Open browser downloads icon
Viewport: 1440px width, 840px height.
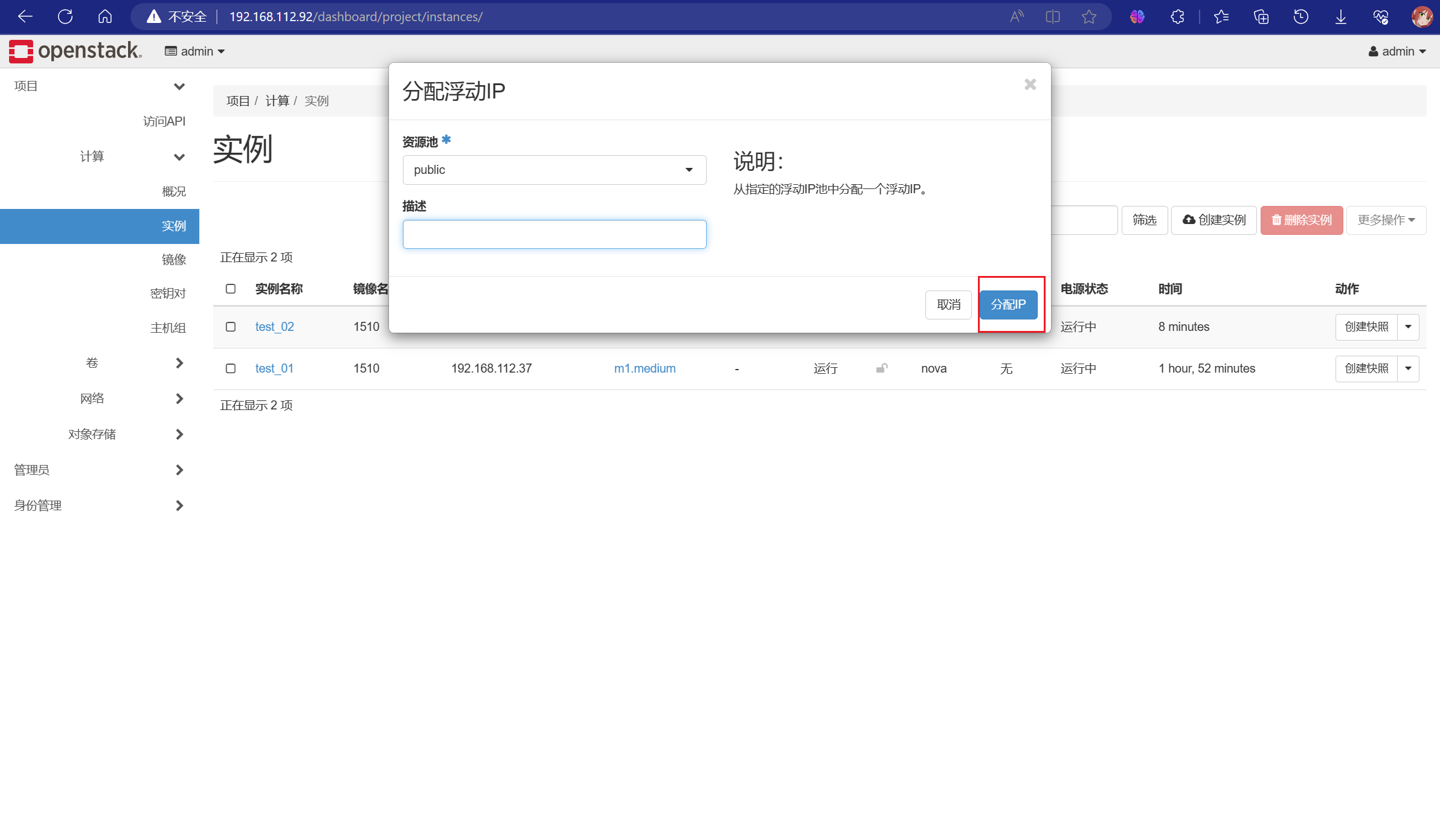point(1340,17)
